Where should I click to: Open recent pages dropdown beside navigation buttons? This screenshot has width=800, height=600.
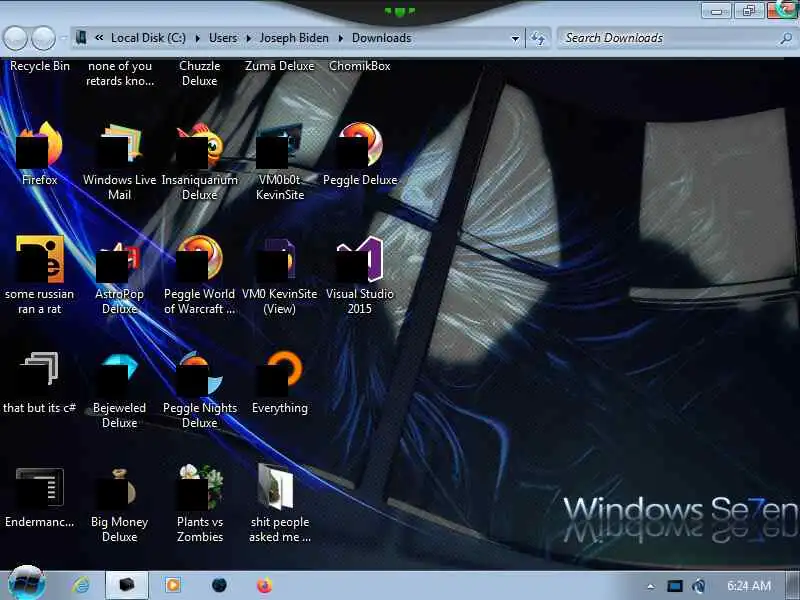tap(63, 38)
